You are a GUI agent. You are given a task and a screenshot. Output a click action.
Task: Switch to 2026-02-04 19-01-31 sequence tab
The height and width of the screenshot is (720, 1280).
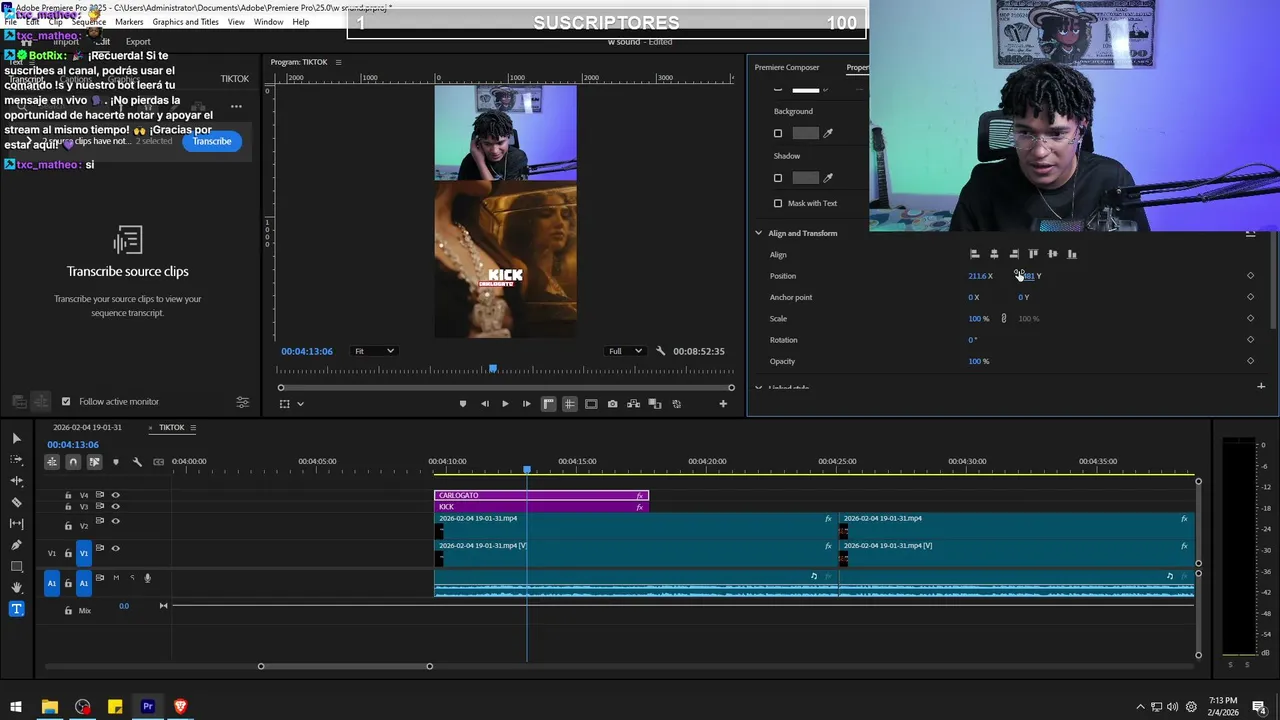[x=87, y=428]
